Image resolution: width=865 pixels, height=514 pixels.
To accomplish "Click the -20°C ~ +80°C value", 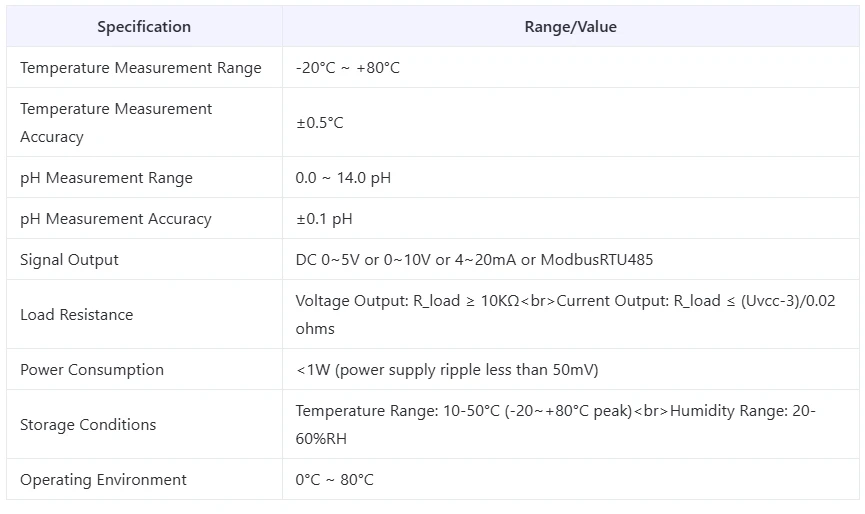I will (348, 68).
